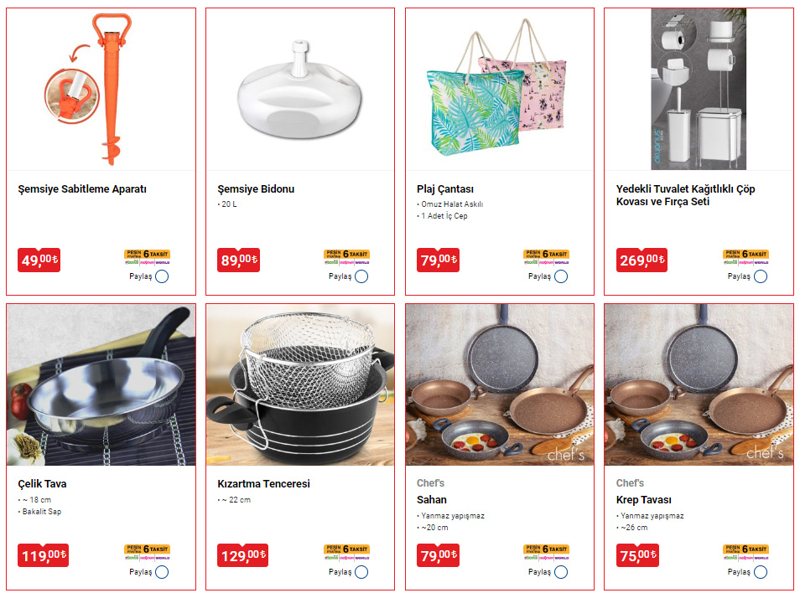Select Paylaş circle on Çöp Kovası set
The height and width of the screenshot is (593, 800).
pyautogui.click(x=760, y=277)
